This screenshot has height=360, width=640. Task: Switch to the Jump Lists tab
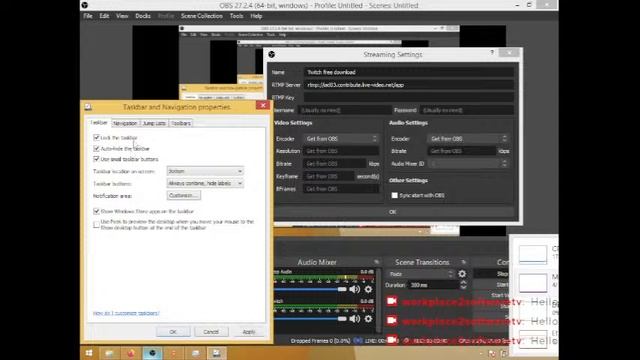pos(154,123)
